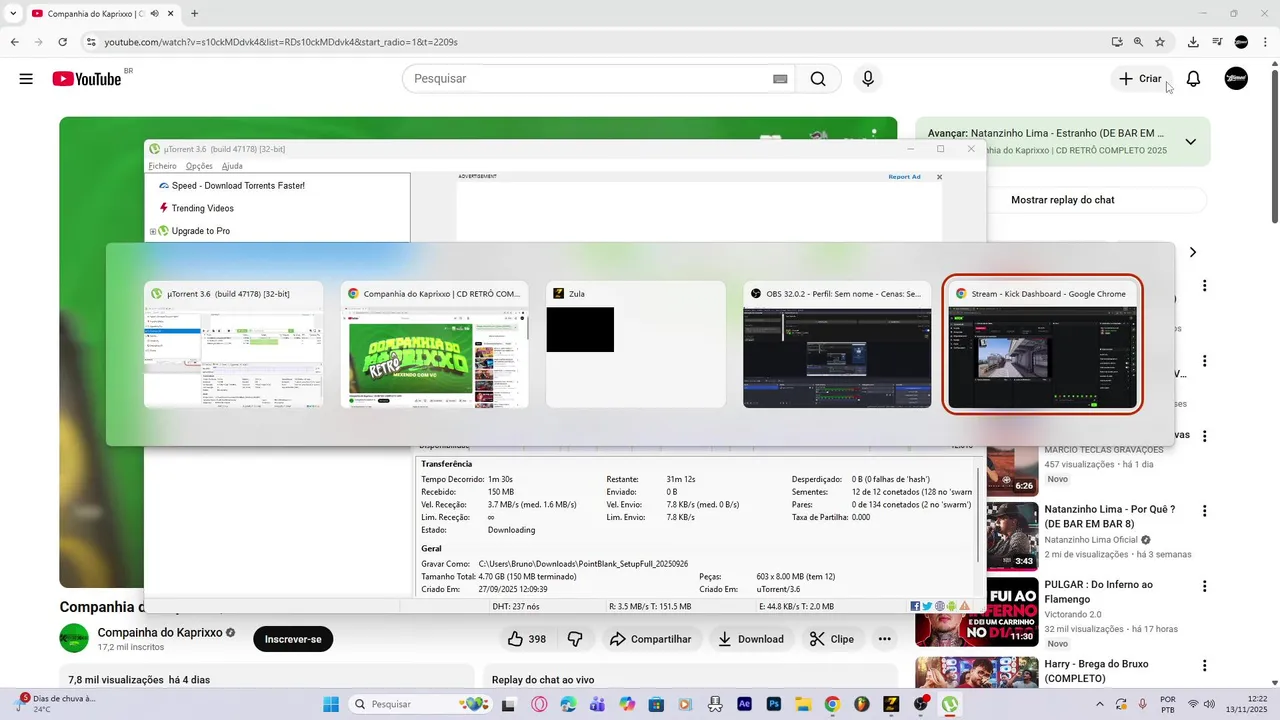The height and width of the screenshot is (720, 1280).
Task: Dislike the video with thumbs-down button
Action: (x=575, y=639)
